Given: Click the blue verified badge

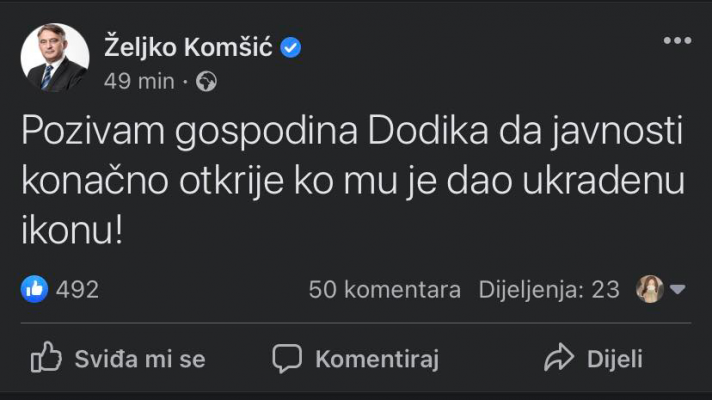Looking at the screenshot, I should pyautogui.click(x=290, y=47).
